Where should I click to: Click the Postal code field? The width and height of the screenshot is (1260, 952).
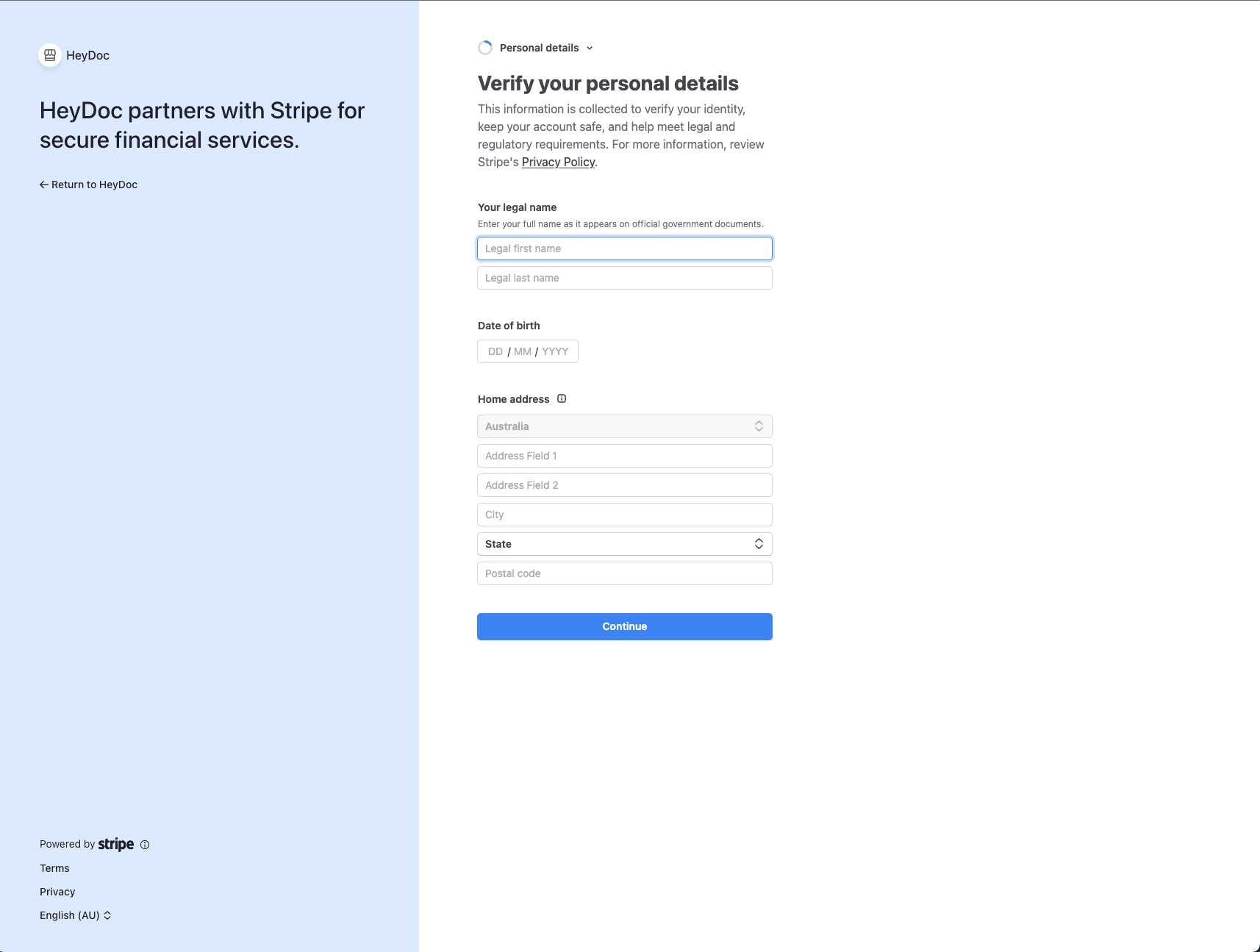click(x=624, y=573)
